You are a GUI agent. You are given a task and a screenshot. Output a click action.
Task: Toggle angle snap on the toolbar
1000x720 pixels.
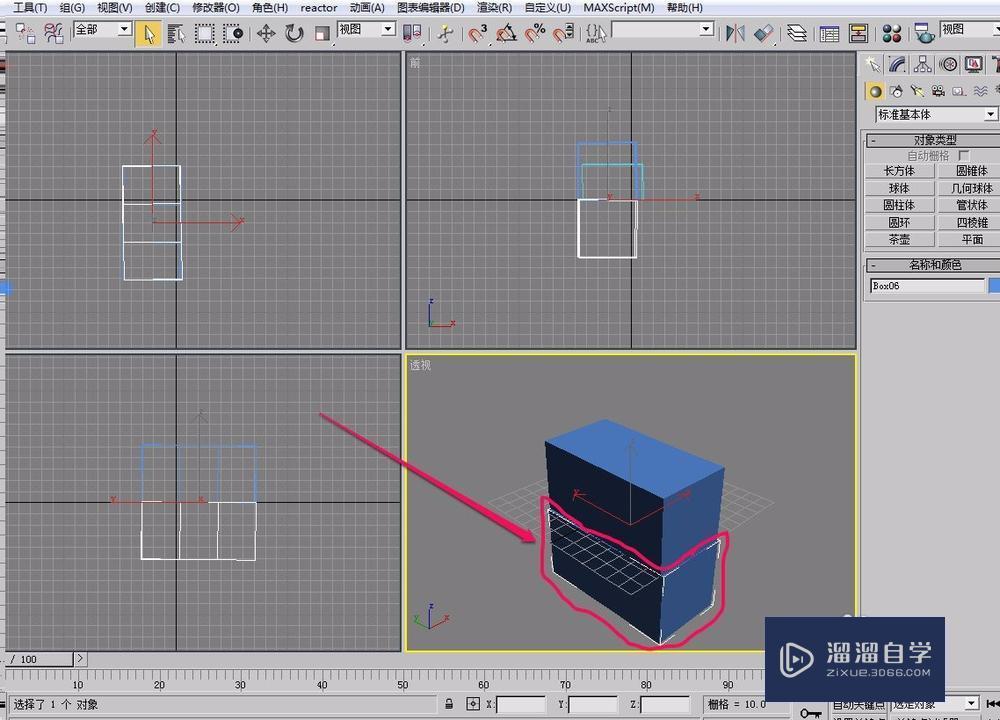coord(506,32)
